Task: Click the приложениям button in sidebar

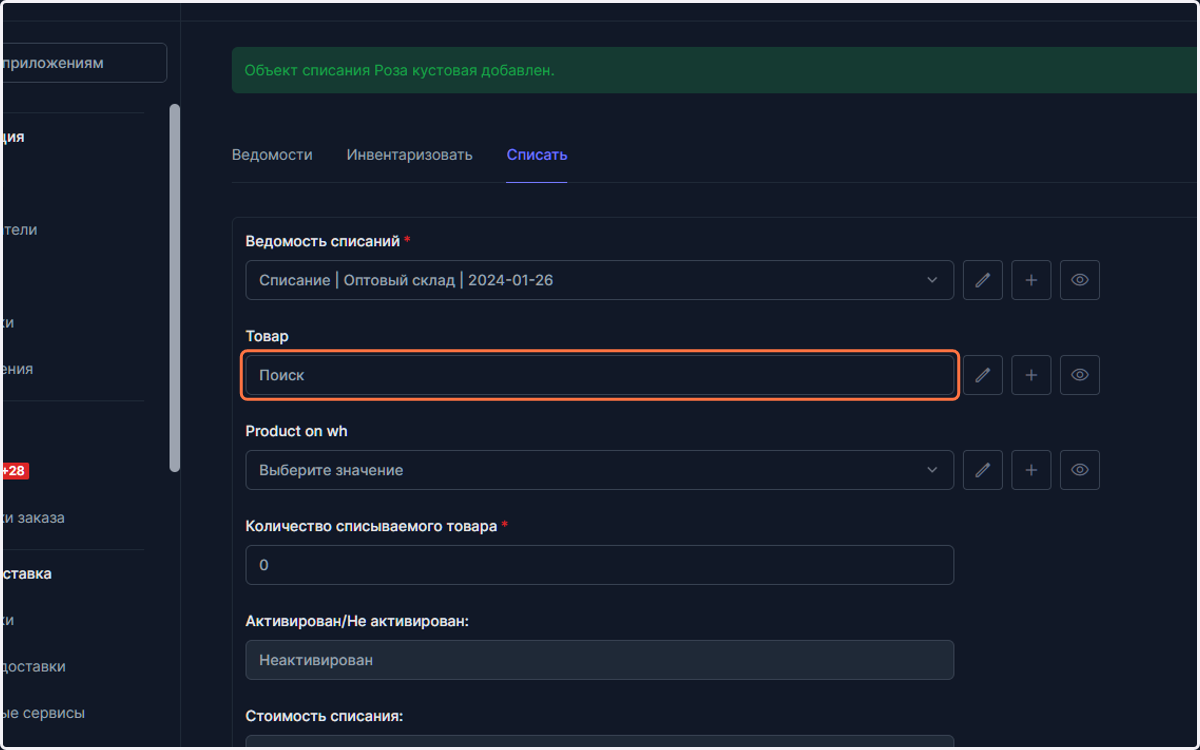Action: pyautogui.click(x=83, y=63)
